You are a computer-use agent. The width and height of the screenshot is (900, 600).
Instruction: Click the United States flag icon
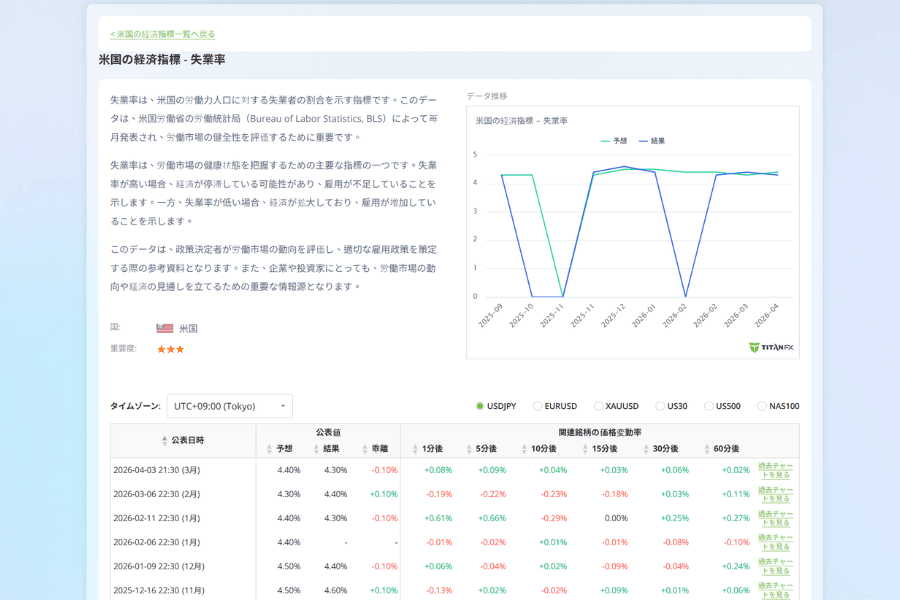click(165, 328)
